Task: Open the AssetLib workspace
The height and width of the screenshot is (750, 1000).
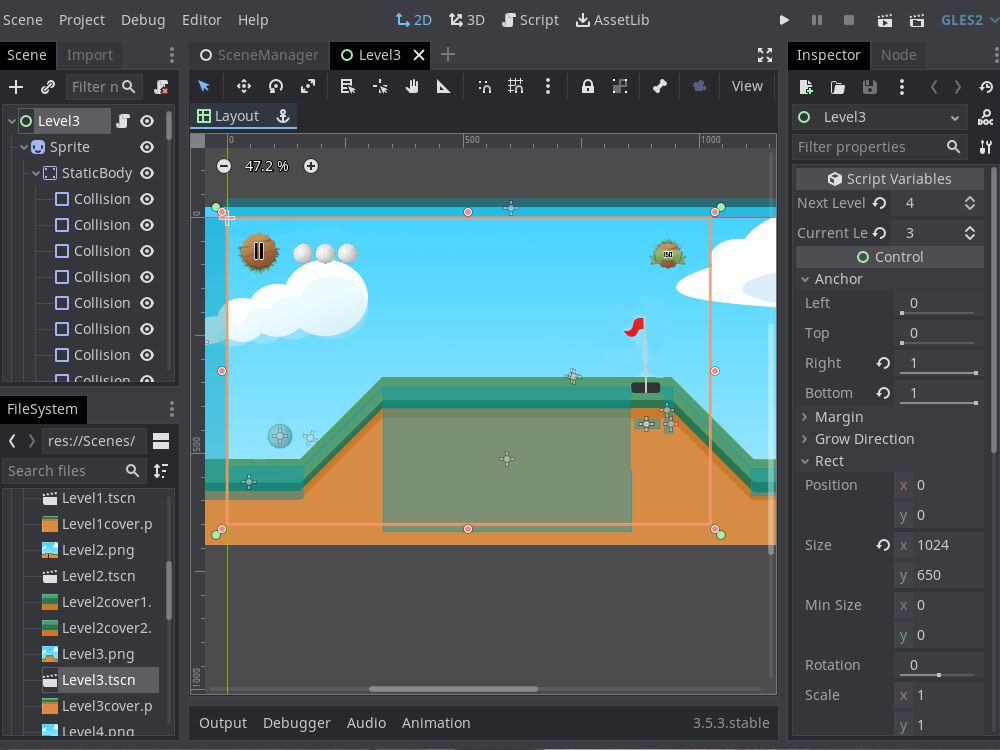Action: click(x=612, y=20)
